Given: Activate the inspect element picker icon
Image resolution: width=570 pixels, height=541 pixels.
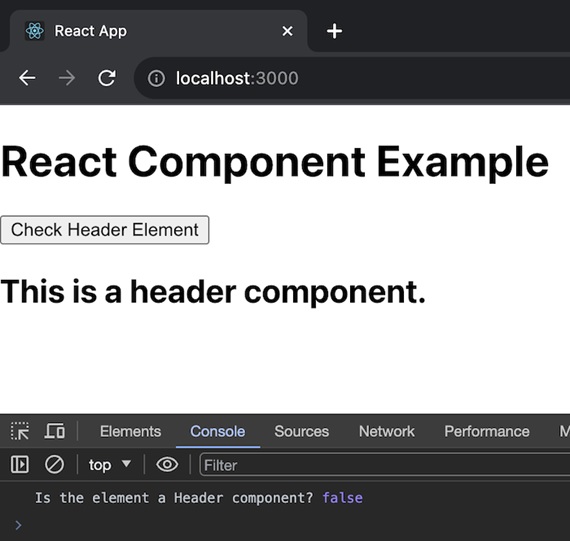Looking at the screenshot, I should (x=20, y=431).
